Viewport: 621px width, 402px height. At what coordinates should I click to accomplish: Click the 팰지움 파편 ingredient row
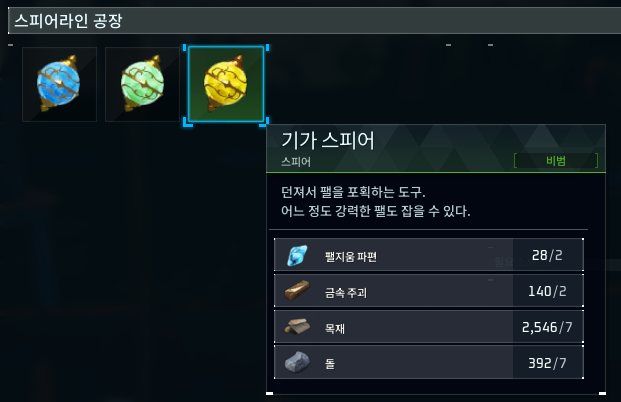[429, 255]
